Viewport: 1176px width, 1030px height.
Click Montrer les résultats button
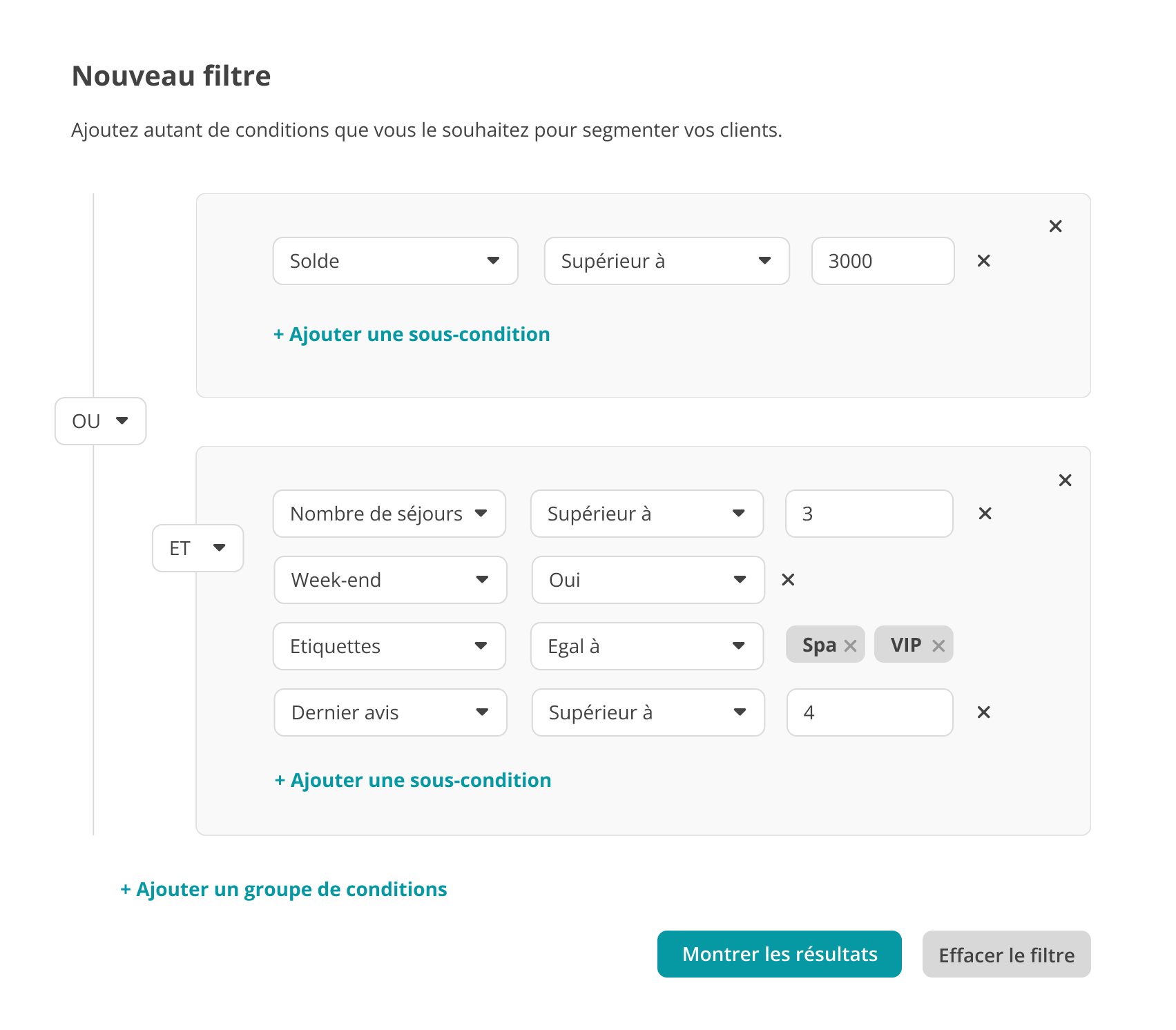click(780, 954)
